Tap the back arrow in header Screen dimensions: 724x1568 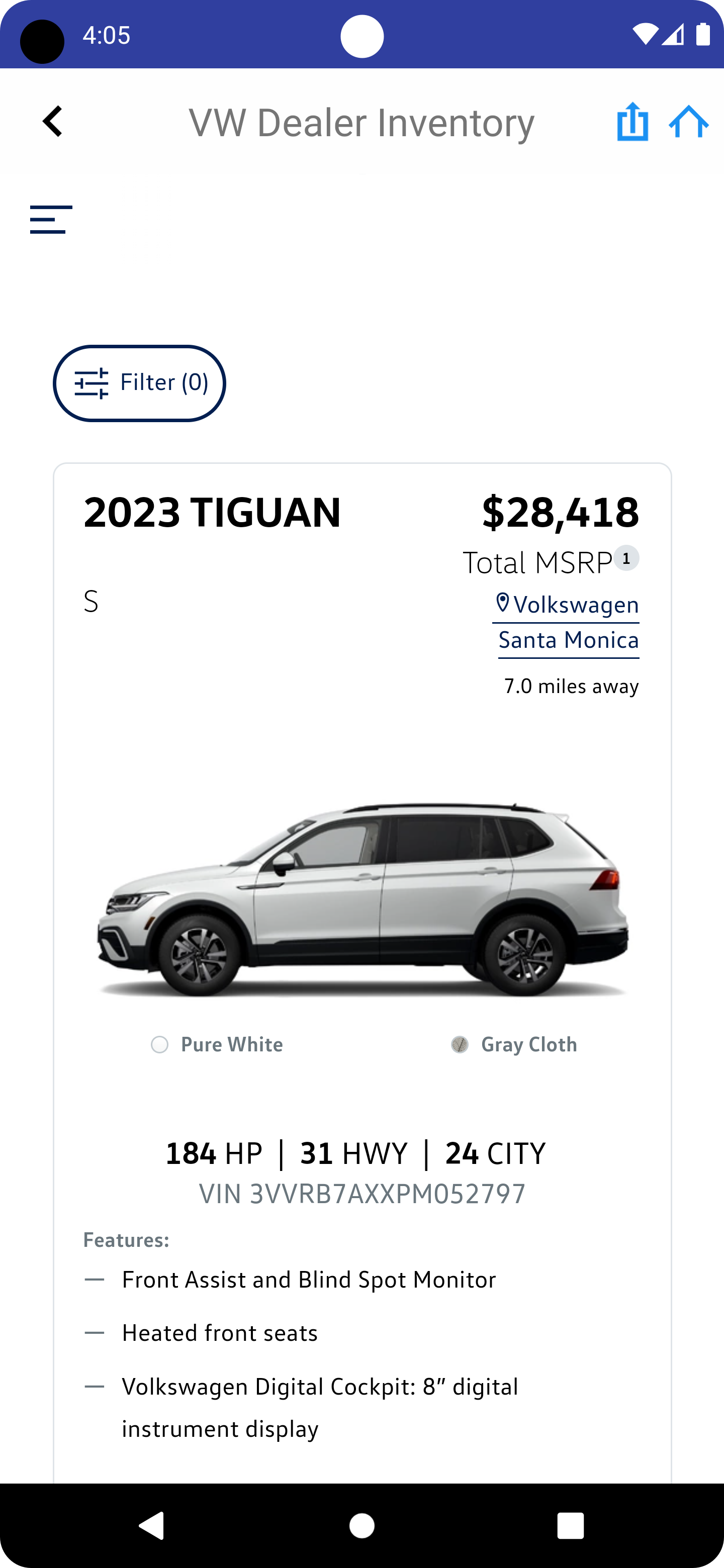tap(52, 121)
